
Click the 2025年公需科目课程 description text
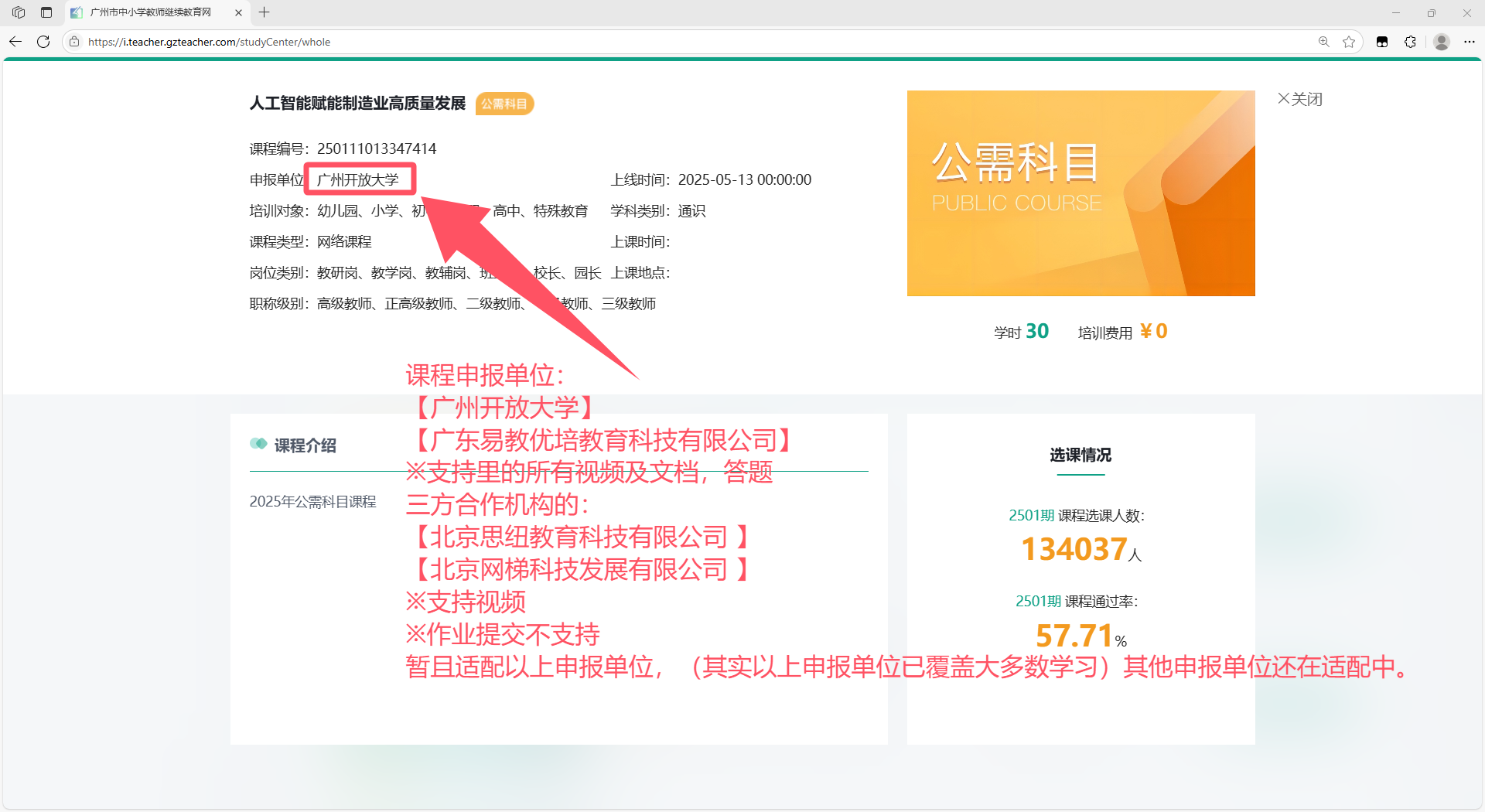pyautogui.click(x=312, y=502)
